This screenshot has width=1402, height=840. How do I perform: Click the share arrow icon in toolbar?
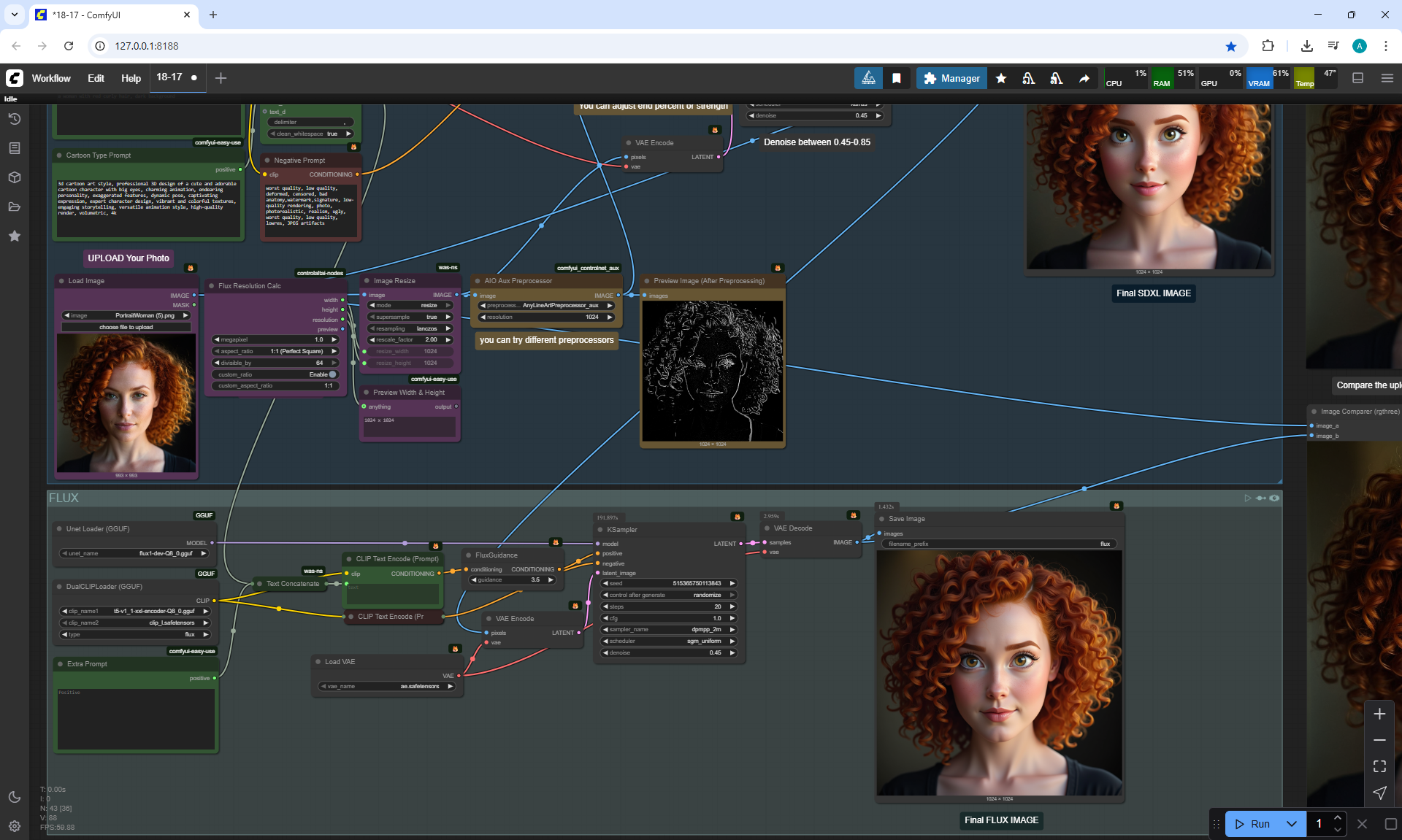tap(1084, 78)
